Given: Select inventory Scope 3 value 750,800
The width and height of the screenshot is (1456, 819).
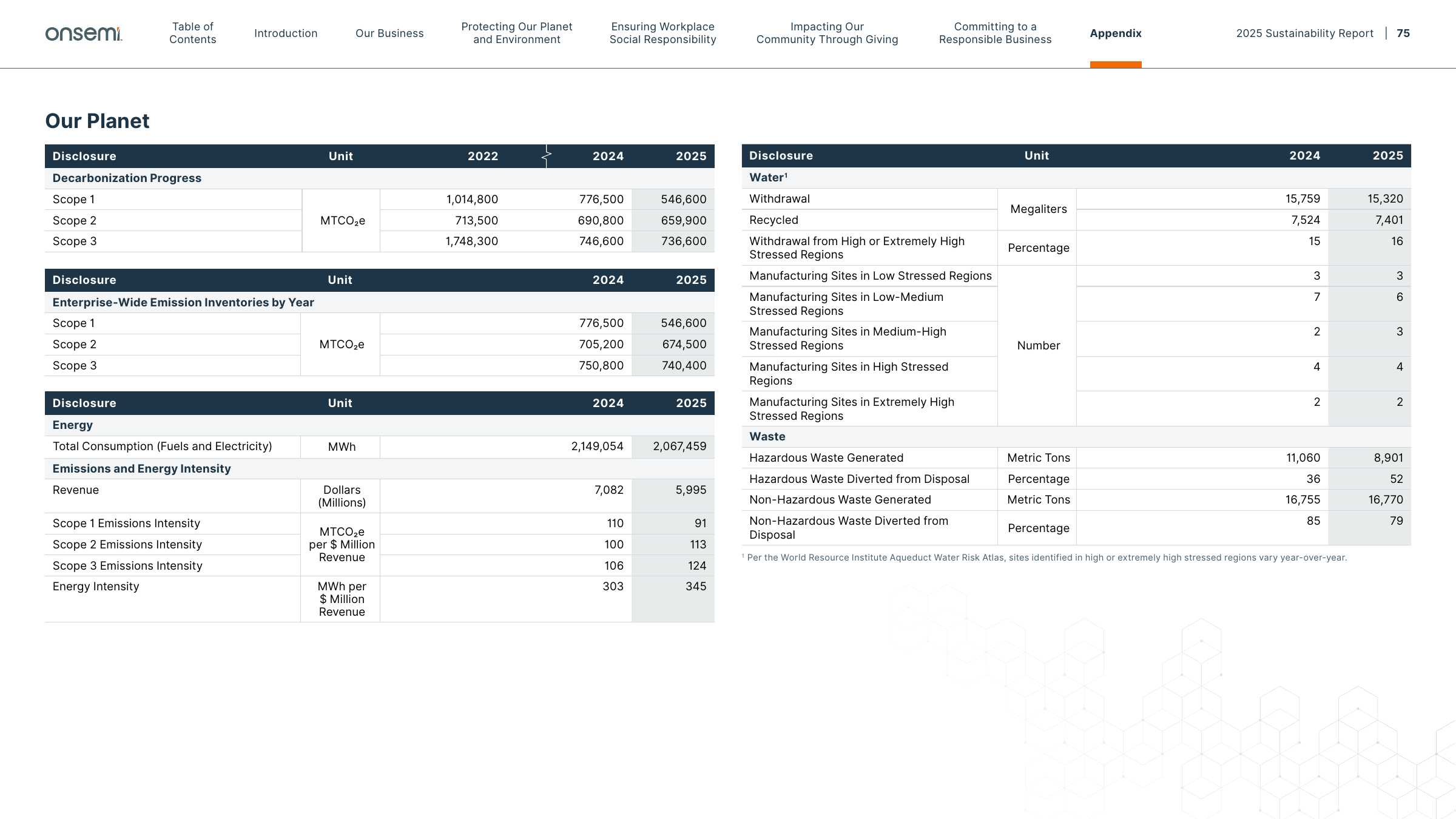Looking at the screenshot, I should point(601,366).
